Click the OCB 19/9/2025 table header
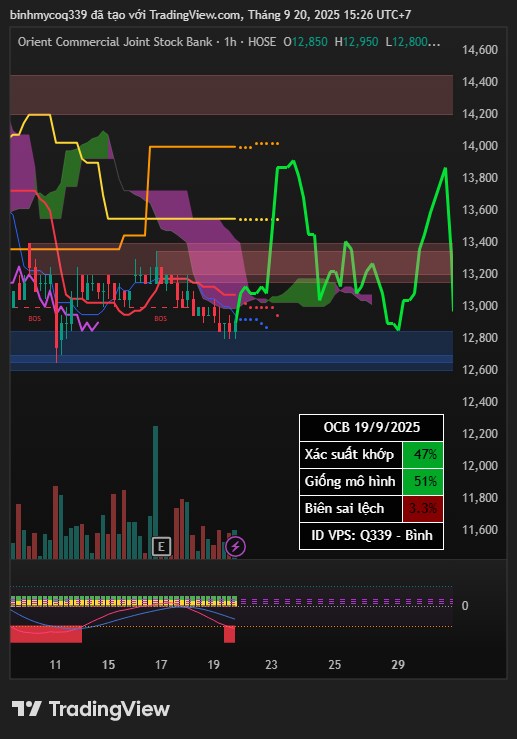This screenshot has width=517, height=739. [371, 427]
